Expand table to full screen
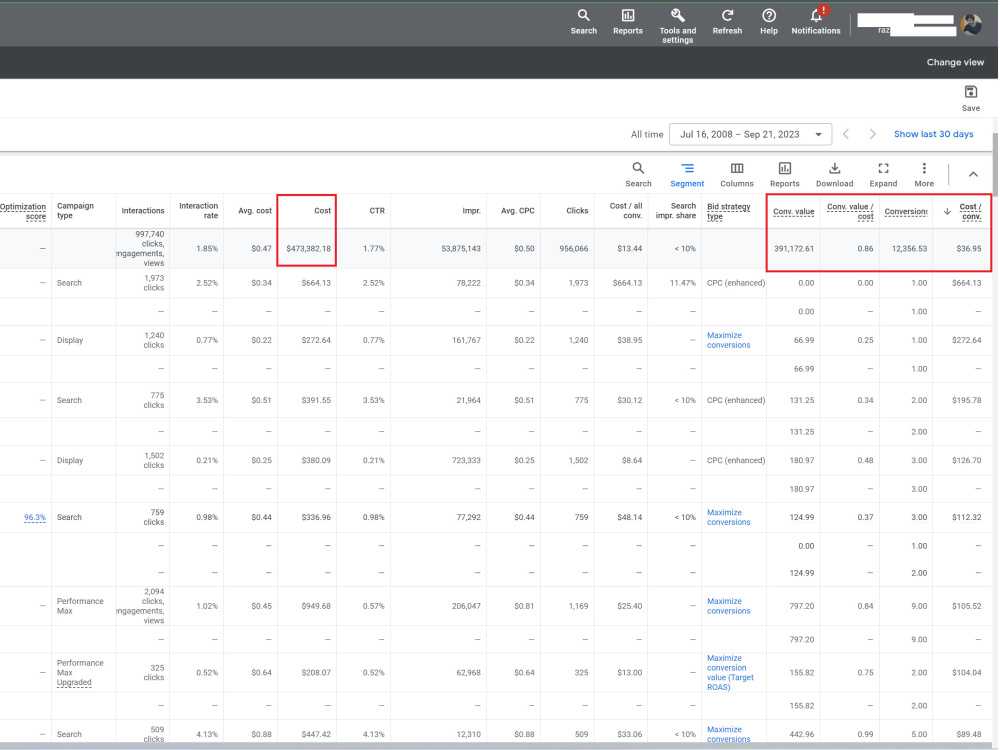The image size is (1000, 750). (883, 174)
